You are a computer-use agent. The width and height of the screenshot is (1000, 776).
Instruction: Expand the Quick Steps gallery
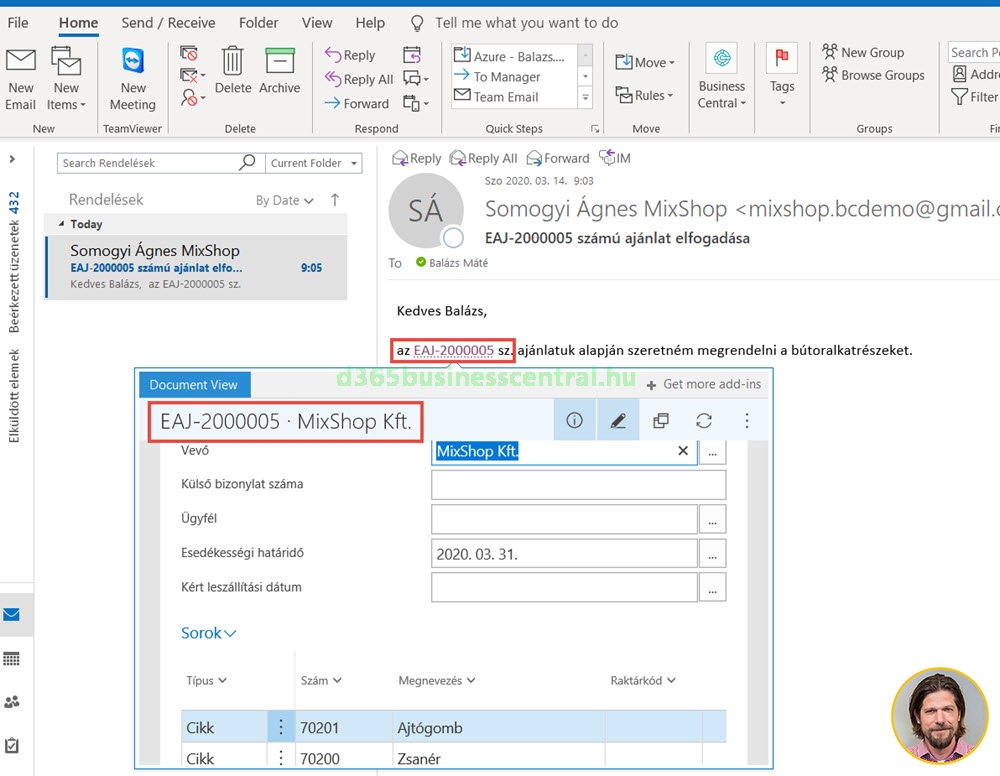[585, 98]
